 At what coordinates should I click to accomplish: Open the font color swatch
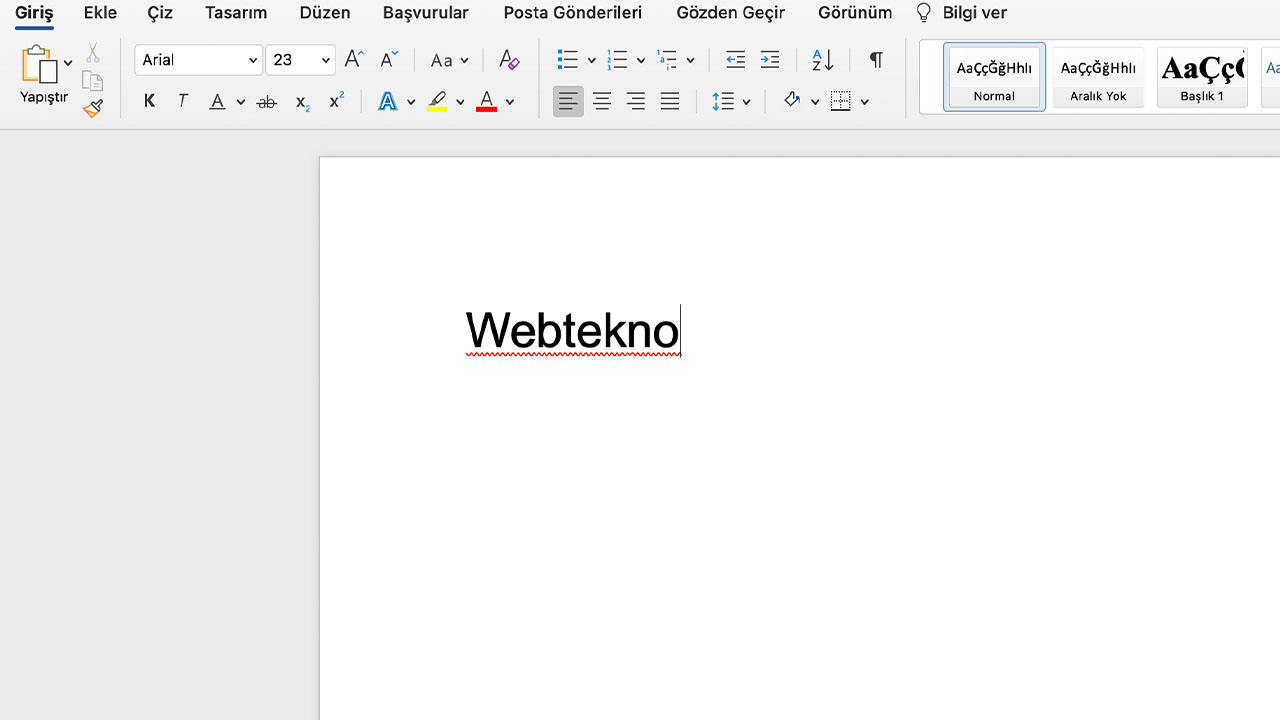(x=487, y=101)
